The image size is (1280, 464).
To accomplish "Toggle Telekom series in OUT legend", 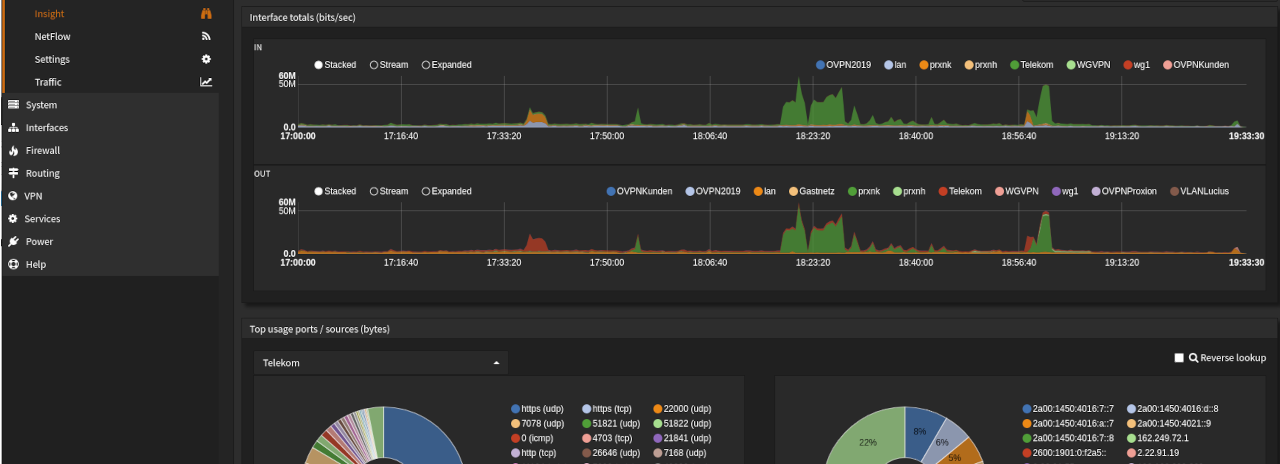I will coord(959,191).
